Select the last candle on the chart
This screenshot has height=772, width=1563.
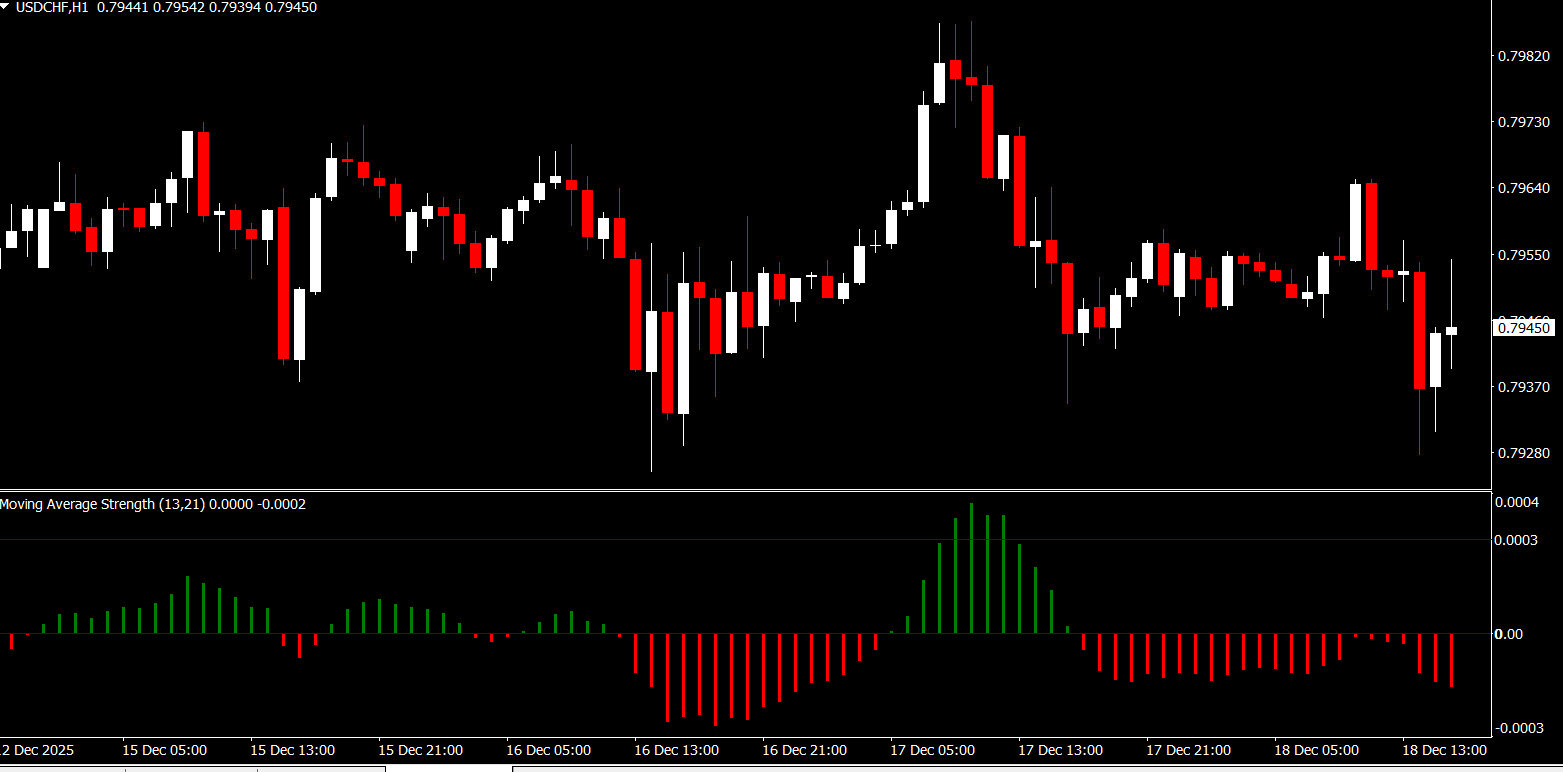point(1451,331)
